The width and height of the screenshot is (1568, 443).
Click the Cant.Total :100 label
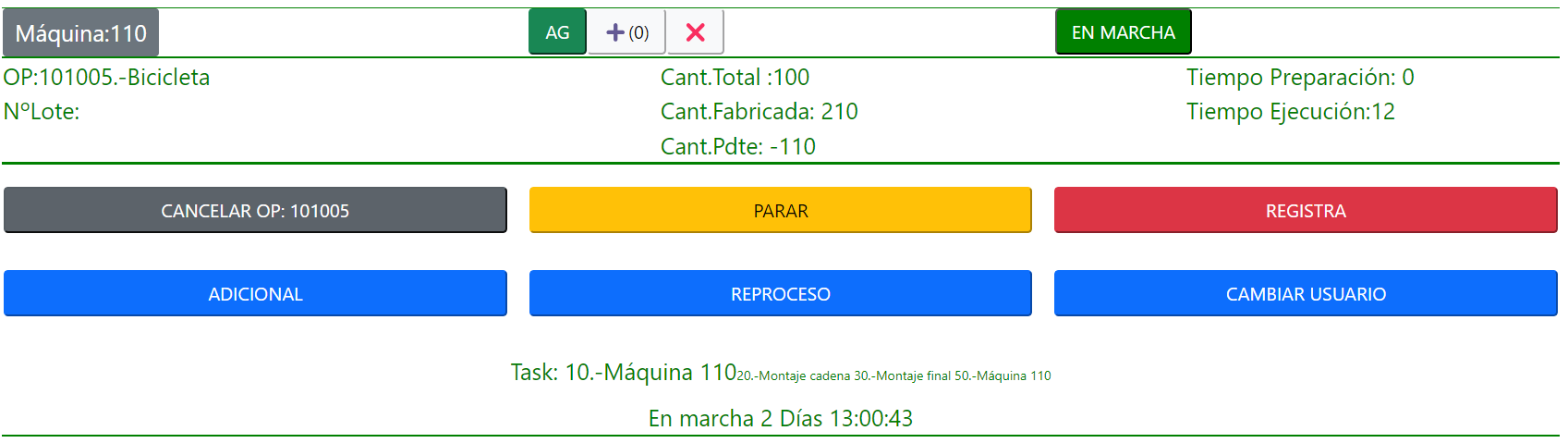[x=735, y=78]
